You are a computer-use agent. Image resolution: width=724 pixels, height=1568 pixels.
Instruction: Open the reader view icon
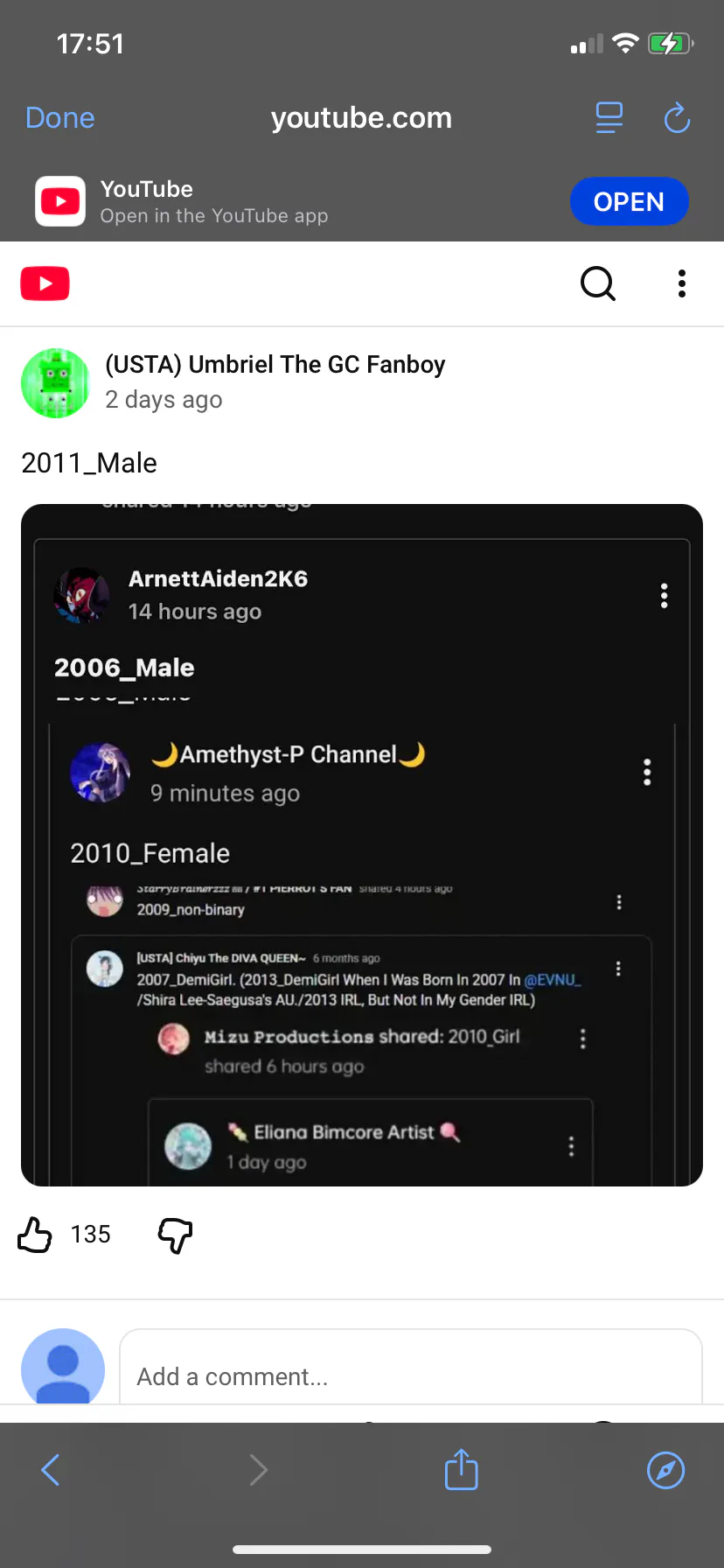pos(609,117)
